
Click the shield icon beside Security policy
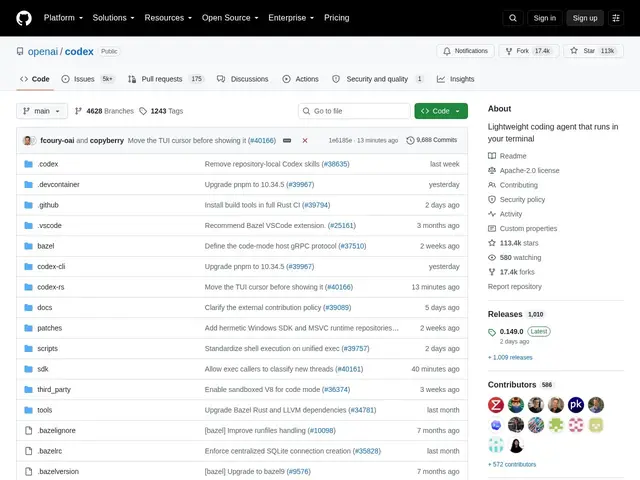click(x=492, y=200)
